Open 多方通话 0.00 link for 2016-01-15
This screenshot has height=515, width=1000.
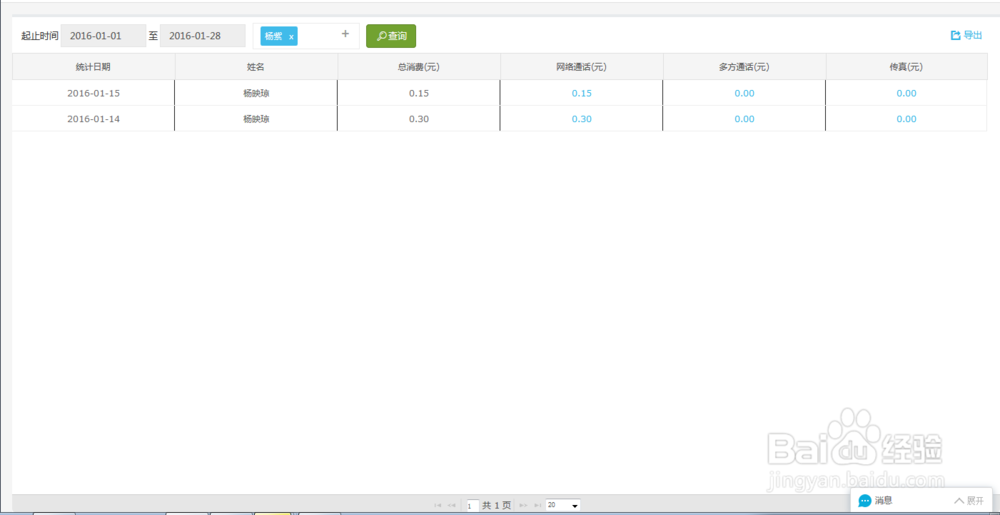(x=744, y=93)
